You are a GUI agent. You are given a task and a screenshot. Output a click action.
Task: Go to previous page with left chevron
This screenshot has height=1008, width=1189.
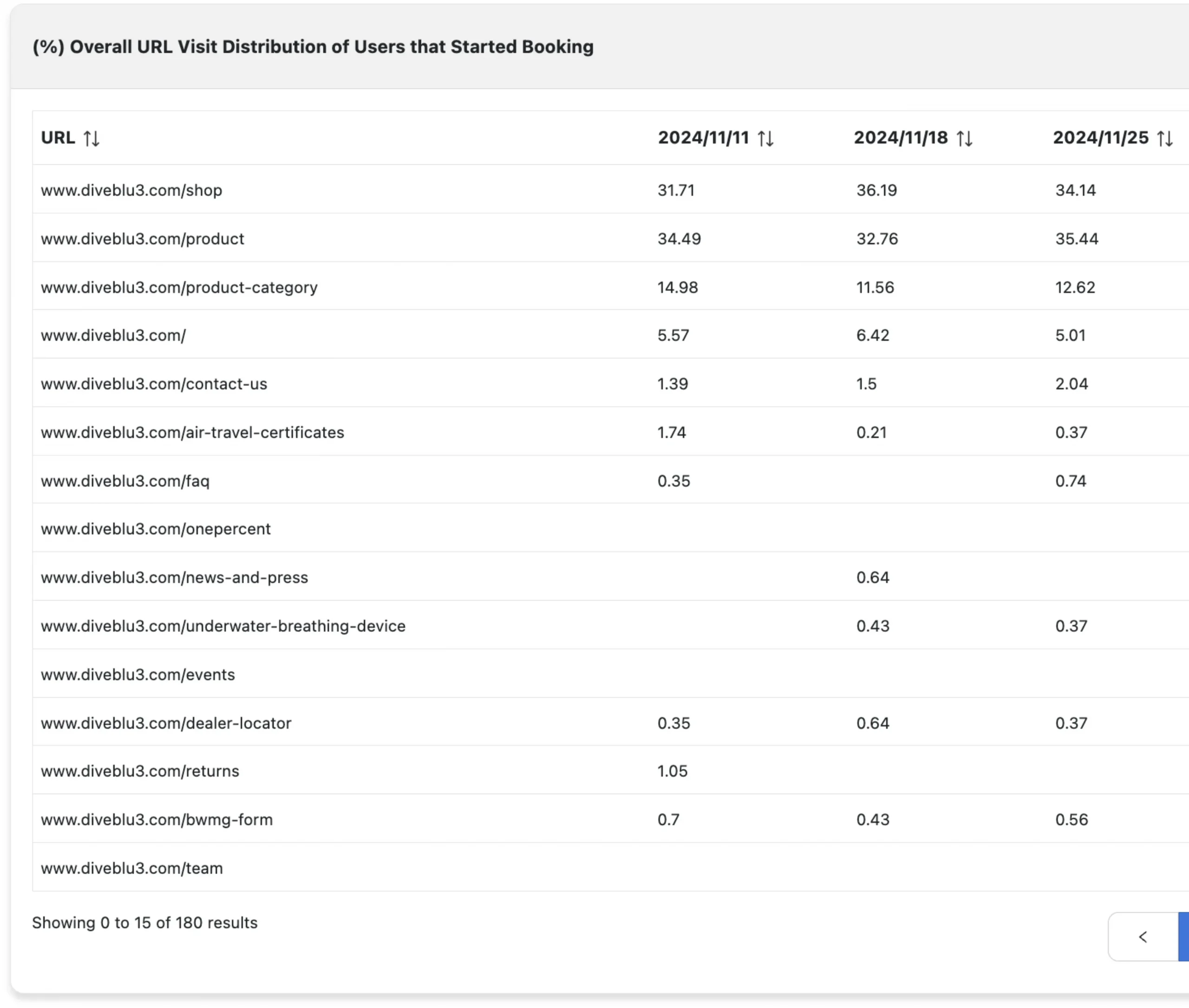[x=1143, y=936]
